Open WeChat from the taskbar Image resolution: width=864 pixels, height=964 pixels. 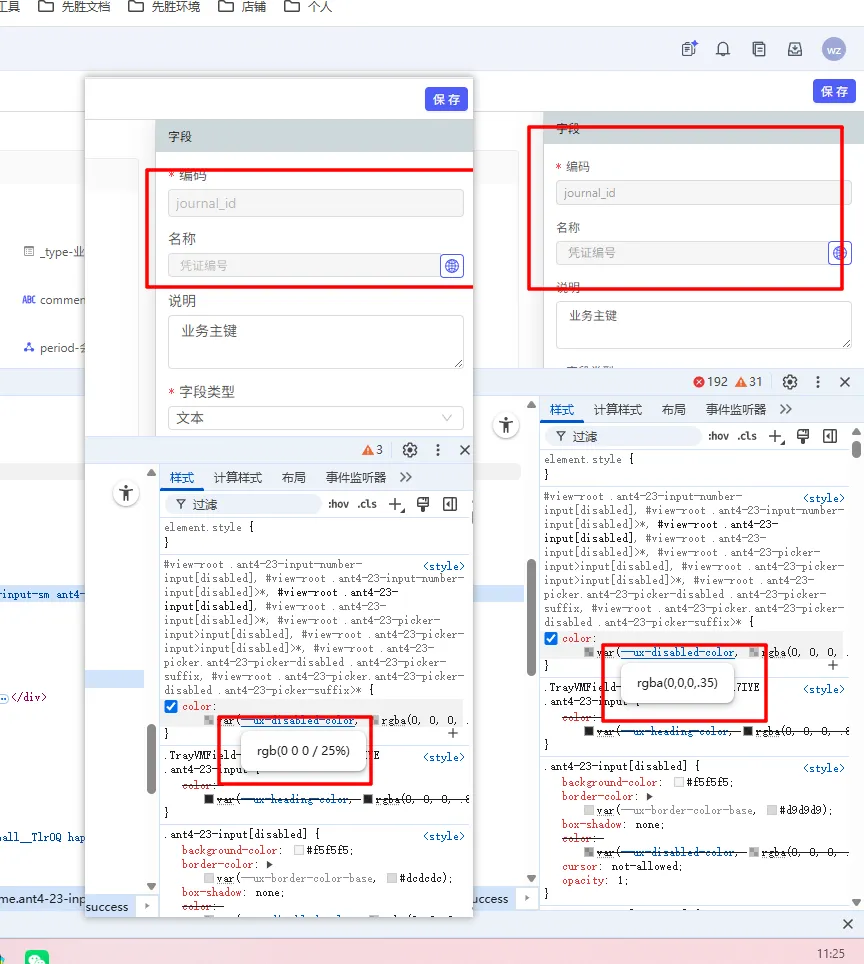(x=36, y=957)
